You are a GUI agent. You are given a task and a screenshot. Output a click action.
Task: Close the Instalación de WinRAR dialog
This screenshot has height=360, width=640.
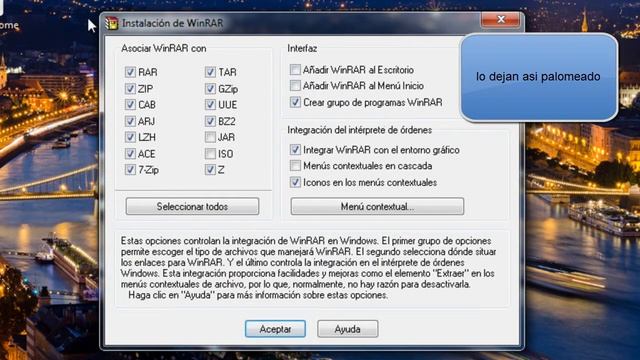pos(501,20)
